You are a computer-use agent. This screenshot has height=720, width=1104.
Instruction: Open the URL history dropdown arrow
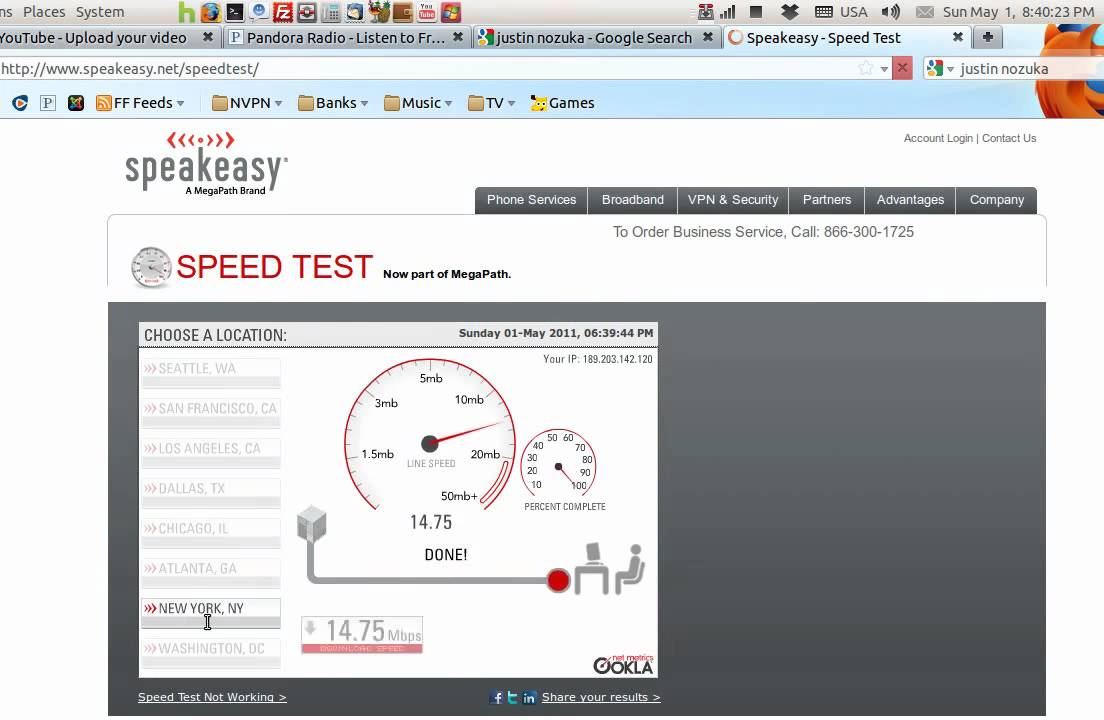(x=884, y=69)
